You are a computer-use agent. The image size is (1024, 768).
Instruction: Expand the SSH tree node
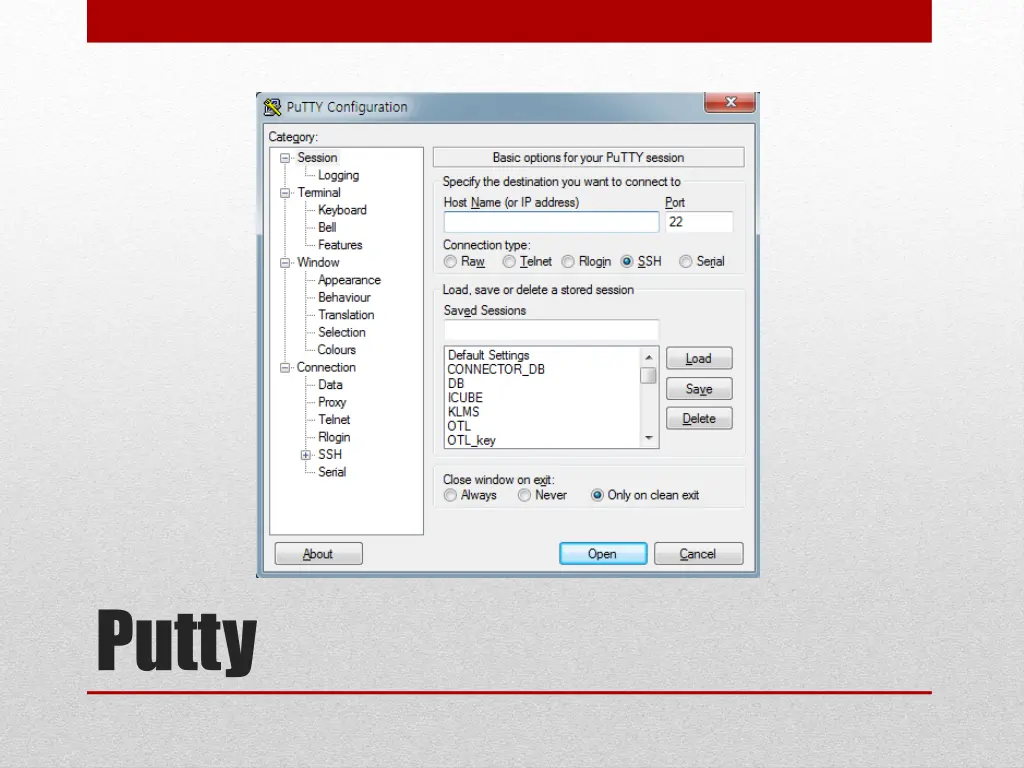pos(306,455)
